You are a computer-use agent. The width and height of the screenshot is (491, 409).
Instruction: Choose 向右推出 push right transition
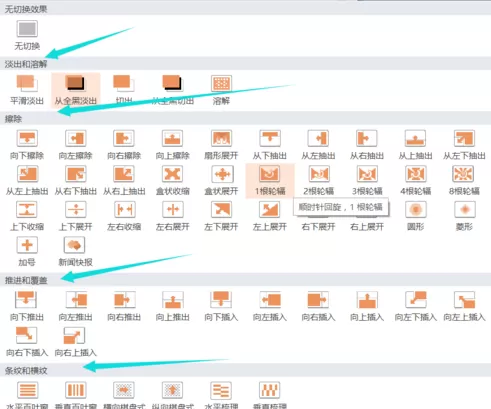click(124, 306)
